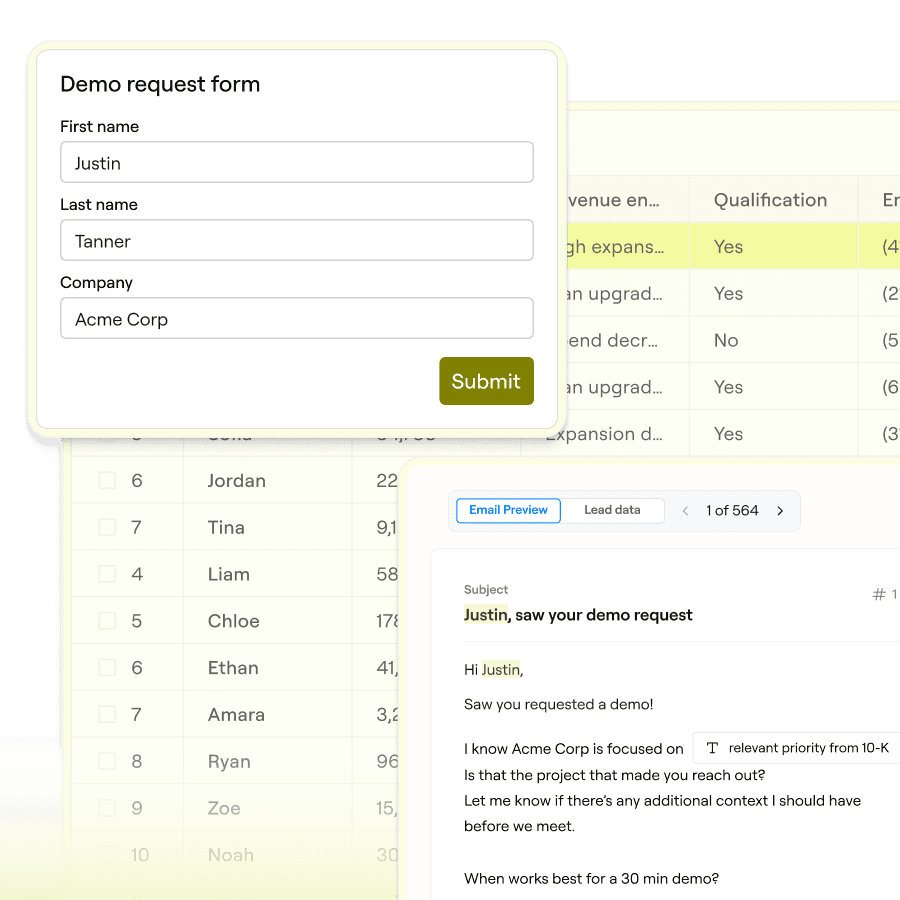900x900 pixels.
Task: Toggle the checkbox on Chloe's row
Action: click(x=107, y=620)
